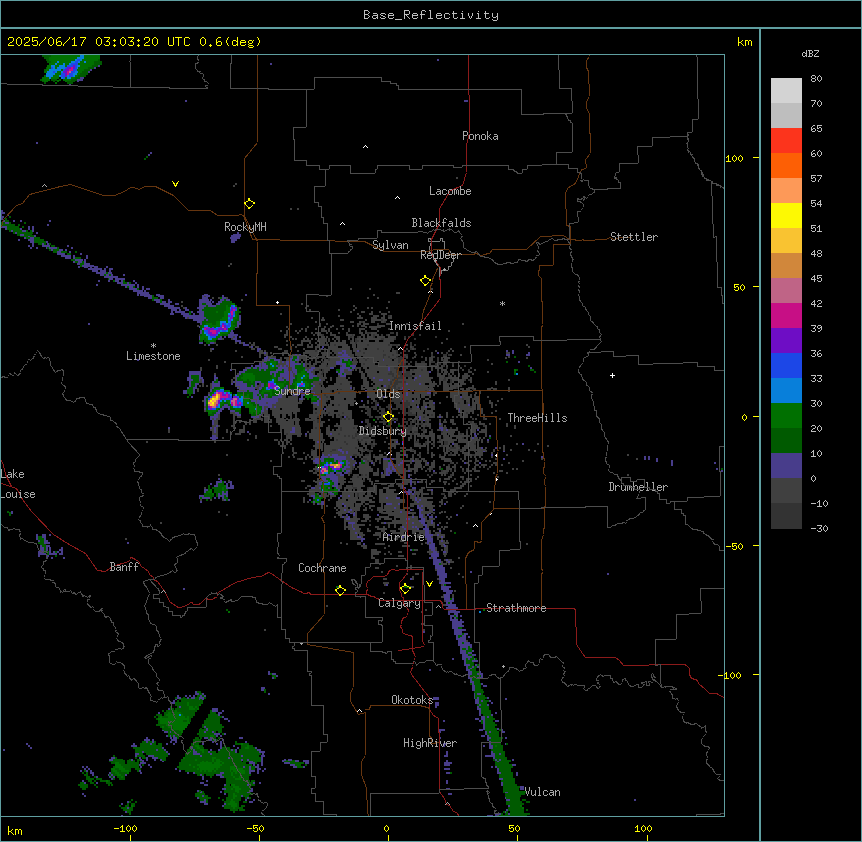This screenshot has width=862, height=842.
Task: Click the 42 value in the dBZ legend
Action: point(816,303)
